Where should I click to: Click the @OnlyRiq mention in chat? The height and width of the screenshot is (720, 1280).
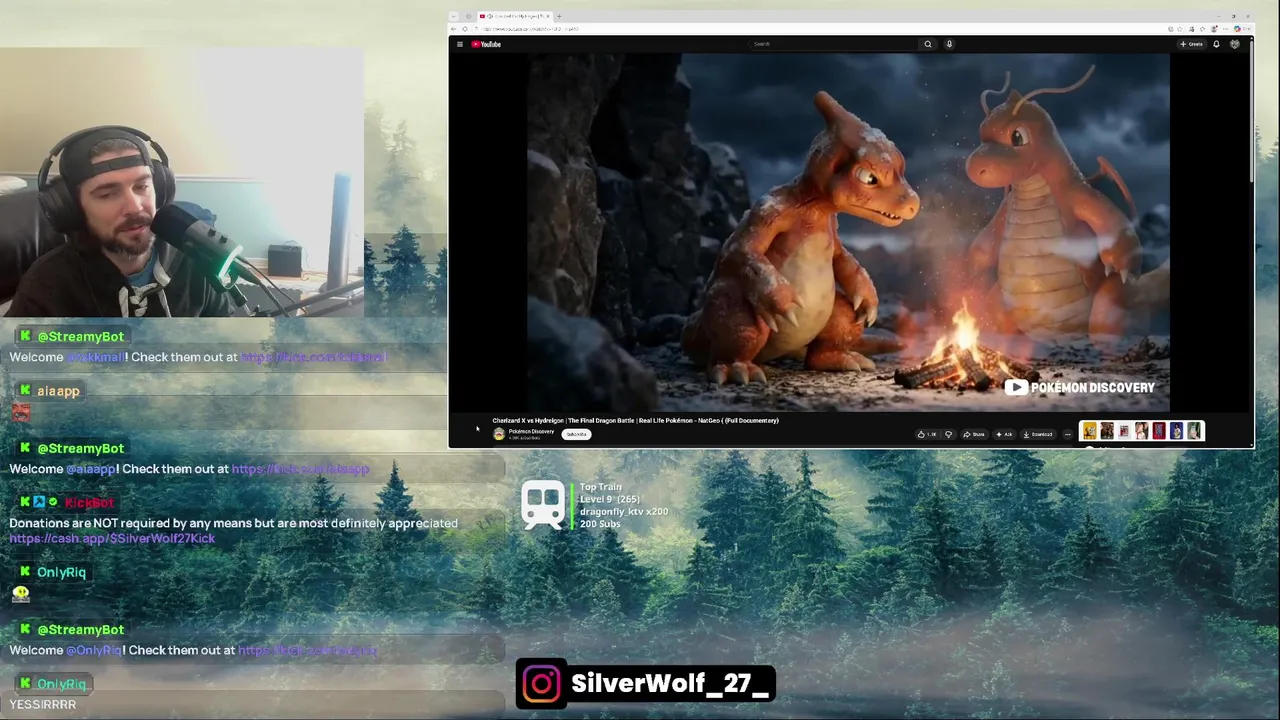(x=94, y=650)
